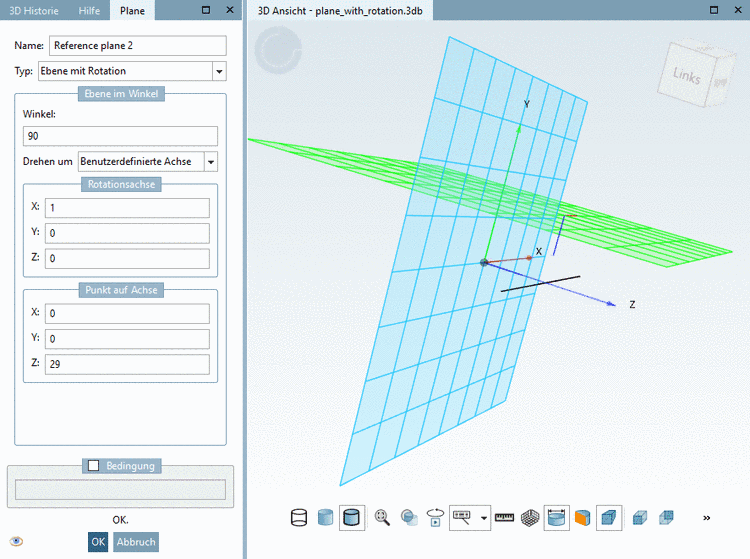The width and height of the screenshot is (750, 559).
Task: Switch to the 3D Historie tab
Action: pyautogui.click(x=34, y=11)
